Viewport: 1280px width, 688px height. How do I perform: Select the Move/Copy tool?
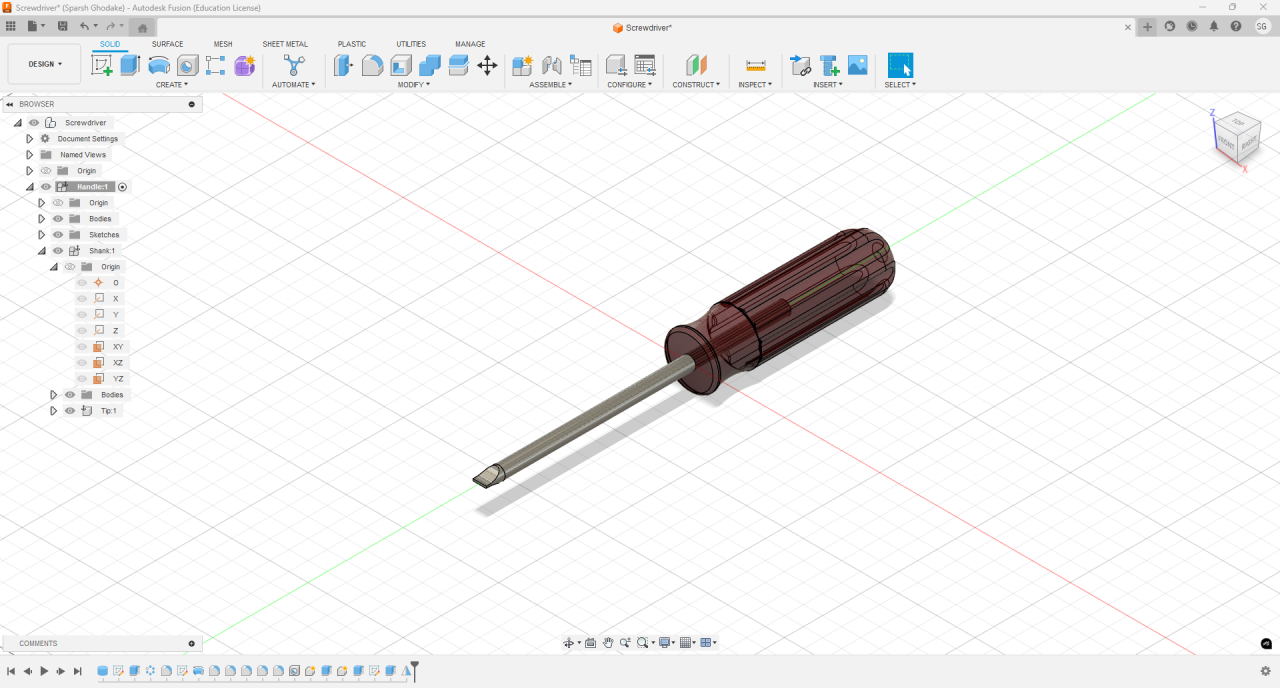(x=487, y=65)
